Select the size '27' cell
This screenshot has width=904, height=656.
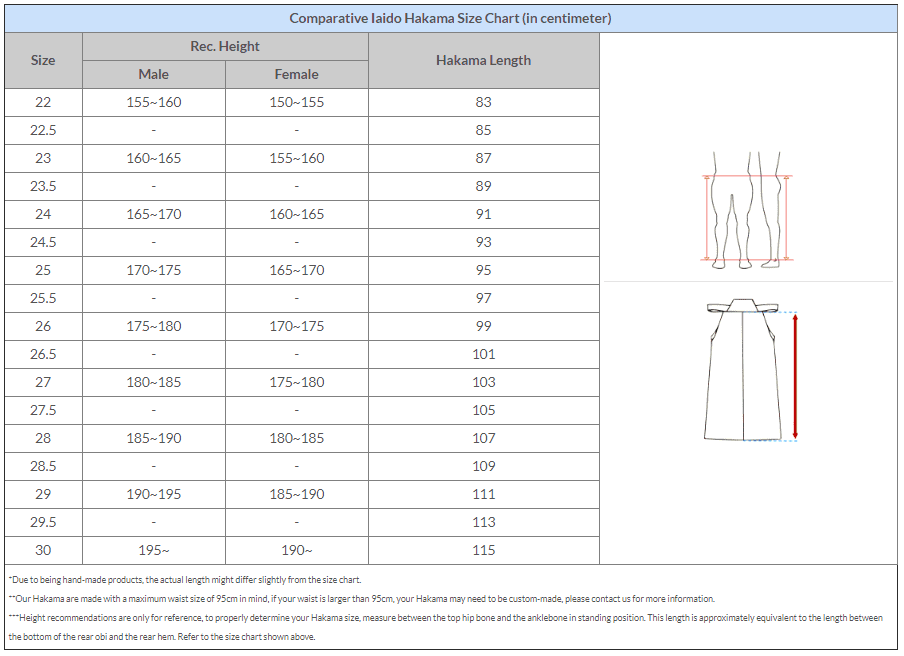point(43,382)
